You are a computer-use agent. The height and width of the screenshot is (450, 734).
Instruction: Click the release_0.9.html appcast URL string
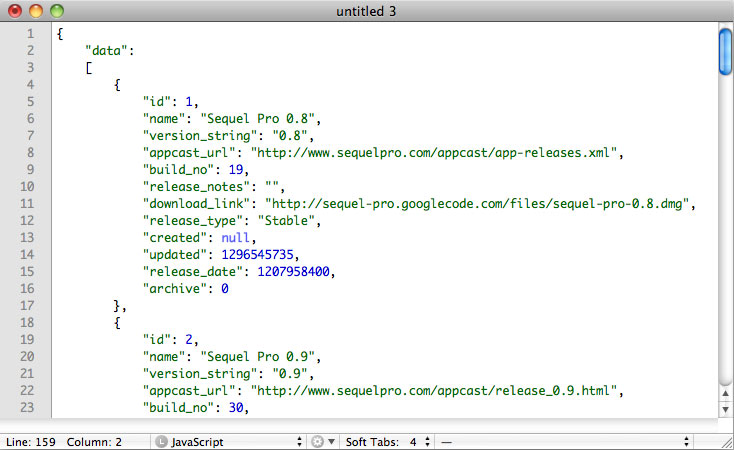434,391
